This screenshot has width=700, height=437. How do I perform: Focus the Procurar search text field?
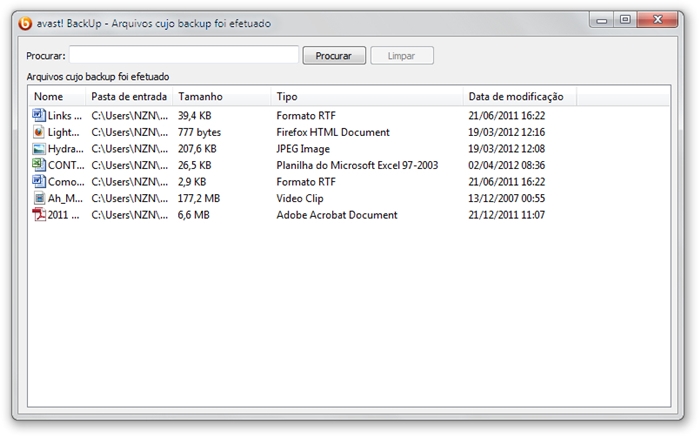[x=184, y=55]
